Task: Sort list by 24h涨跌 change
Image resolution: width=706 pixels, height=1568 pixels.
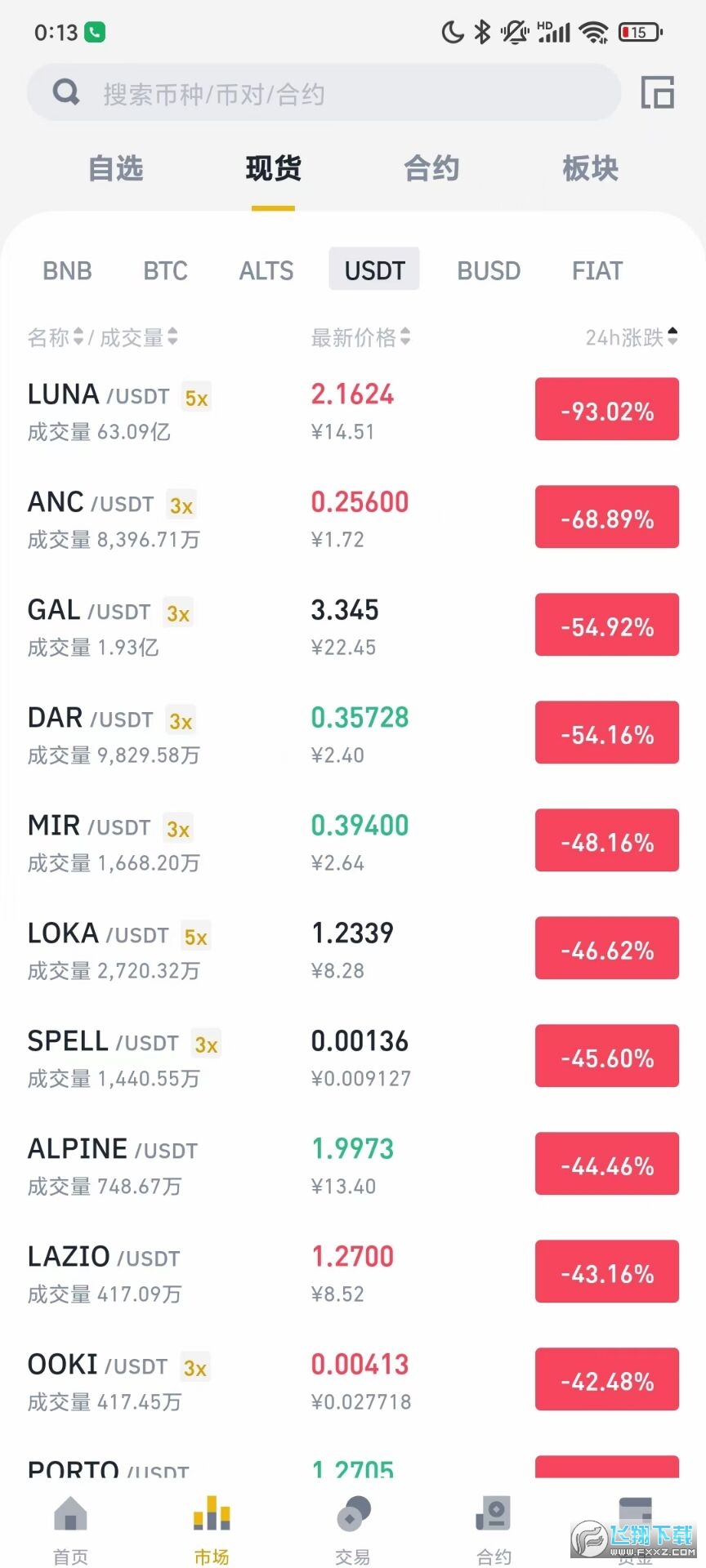Action: 631,337
